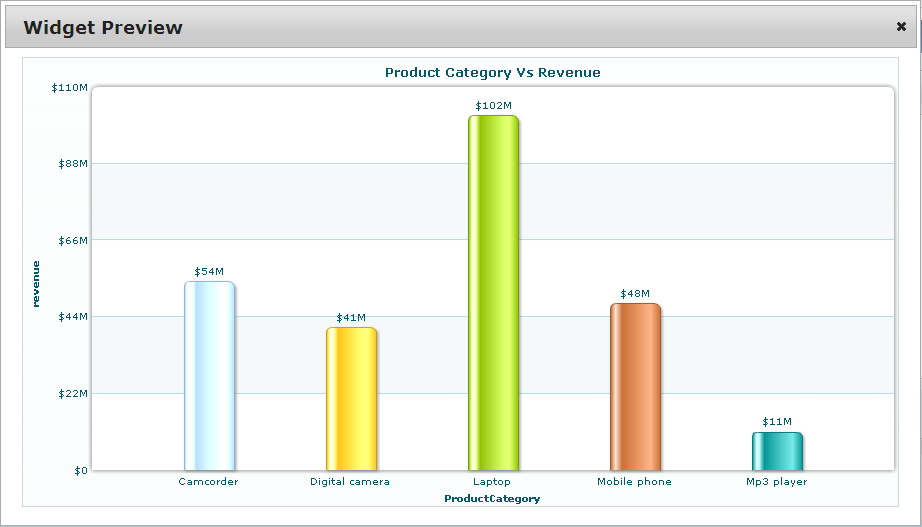
Task: Click the $41M value label
Action: [x=351, y=318]
